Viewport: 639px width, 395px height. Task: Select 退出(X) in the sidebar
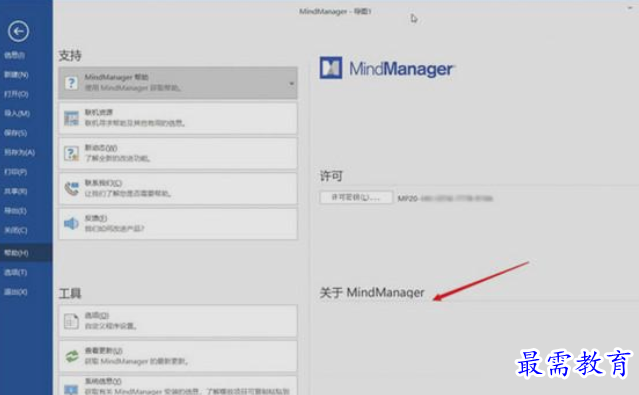click(x=16, y=292)
